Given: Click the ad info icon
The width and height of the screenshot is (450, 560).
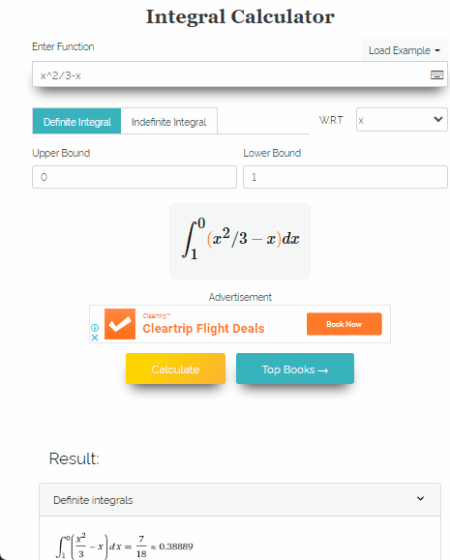Looking at the screenshot, I should pos(95,328).
